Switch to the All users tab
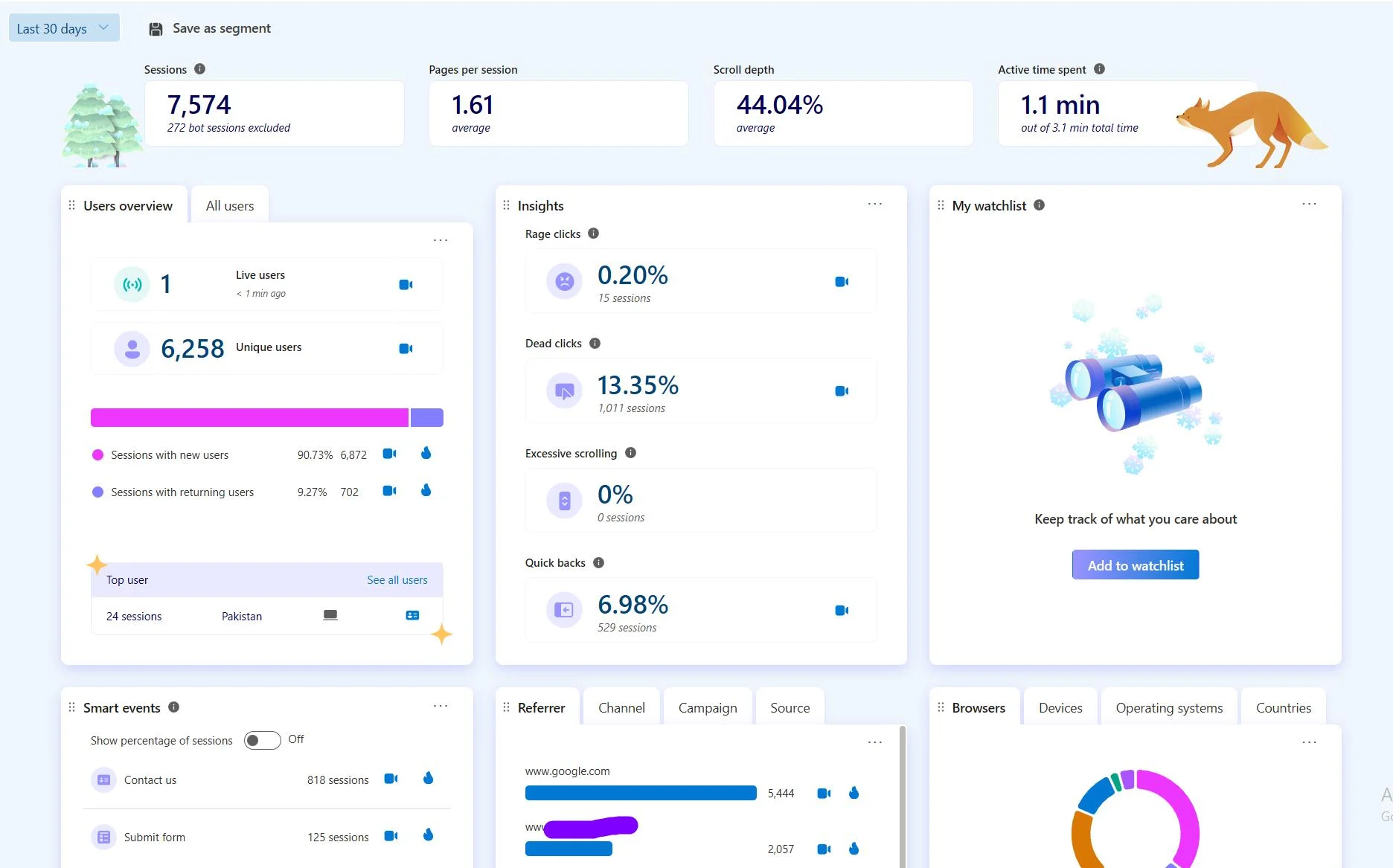Image resolution: width=1393 pixels, height=868 pixels. point(230,206)
